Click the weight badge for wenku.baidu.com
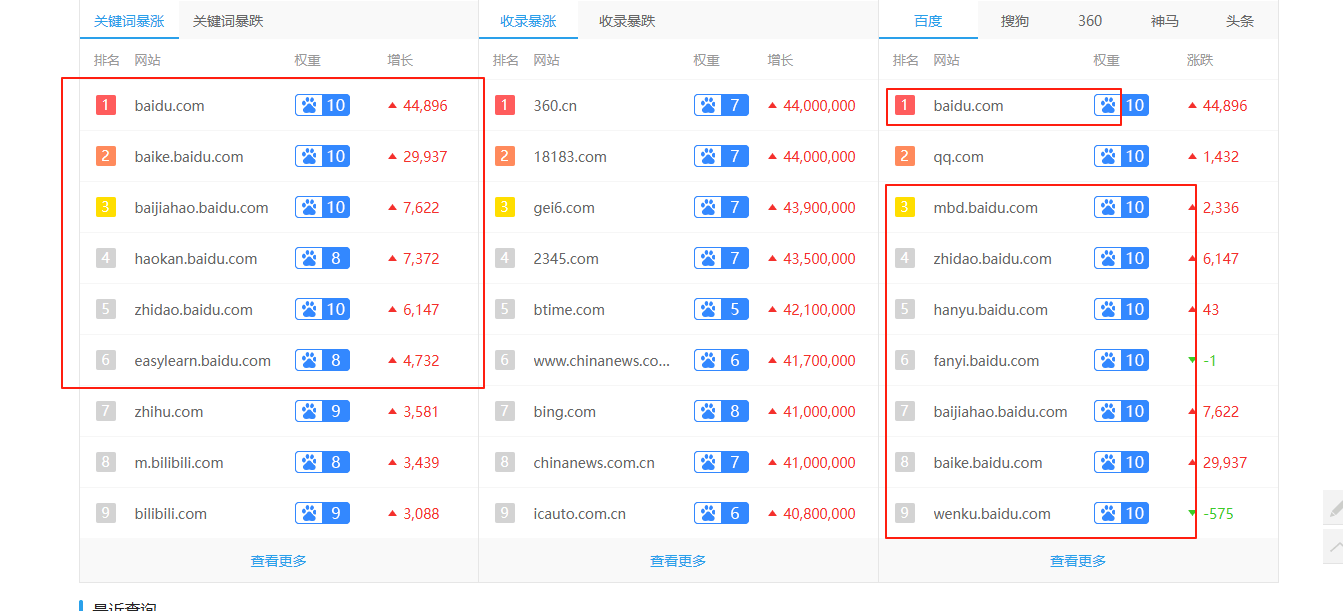The height and width of the screenshot is (611, 1343). [1121, 513]
